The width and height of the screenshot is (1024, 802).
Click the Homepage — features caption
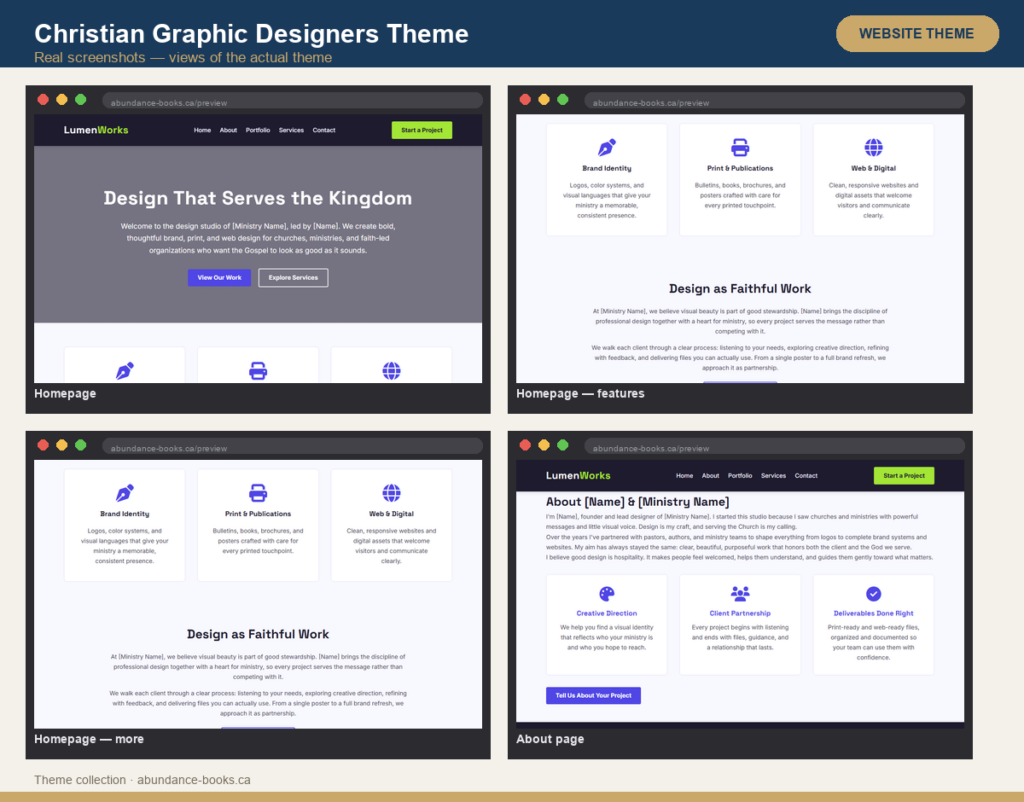click(580, 393)
